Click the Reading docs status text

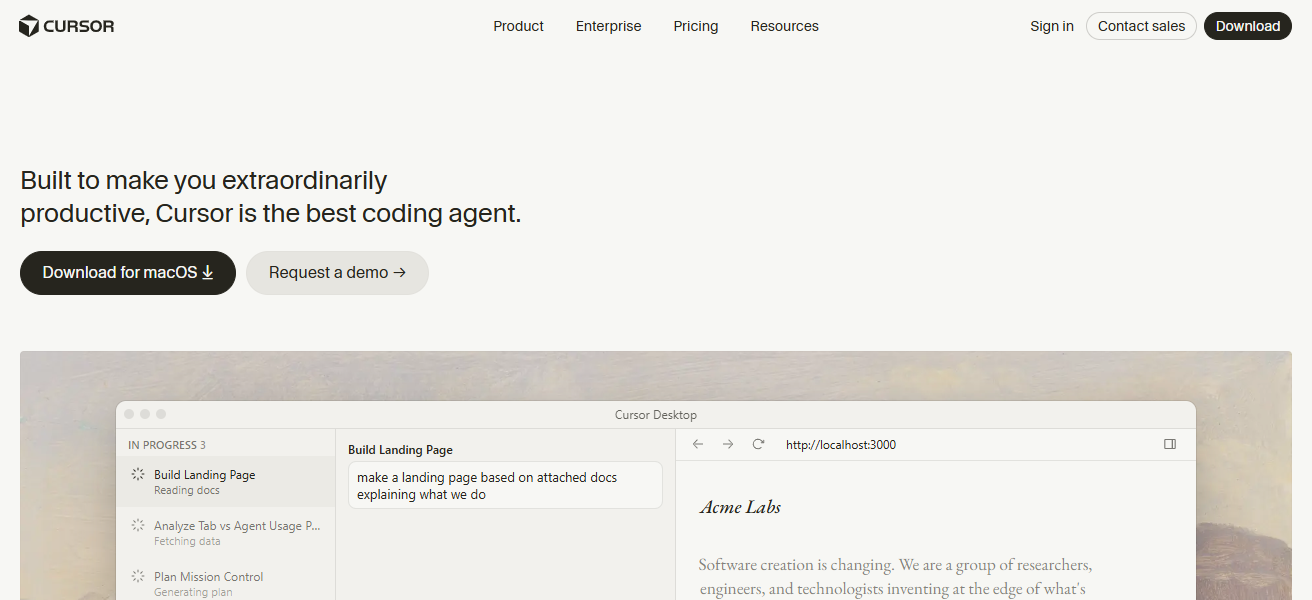187,491
